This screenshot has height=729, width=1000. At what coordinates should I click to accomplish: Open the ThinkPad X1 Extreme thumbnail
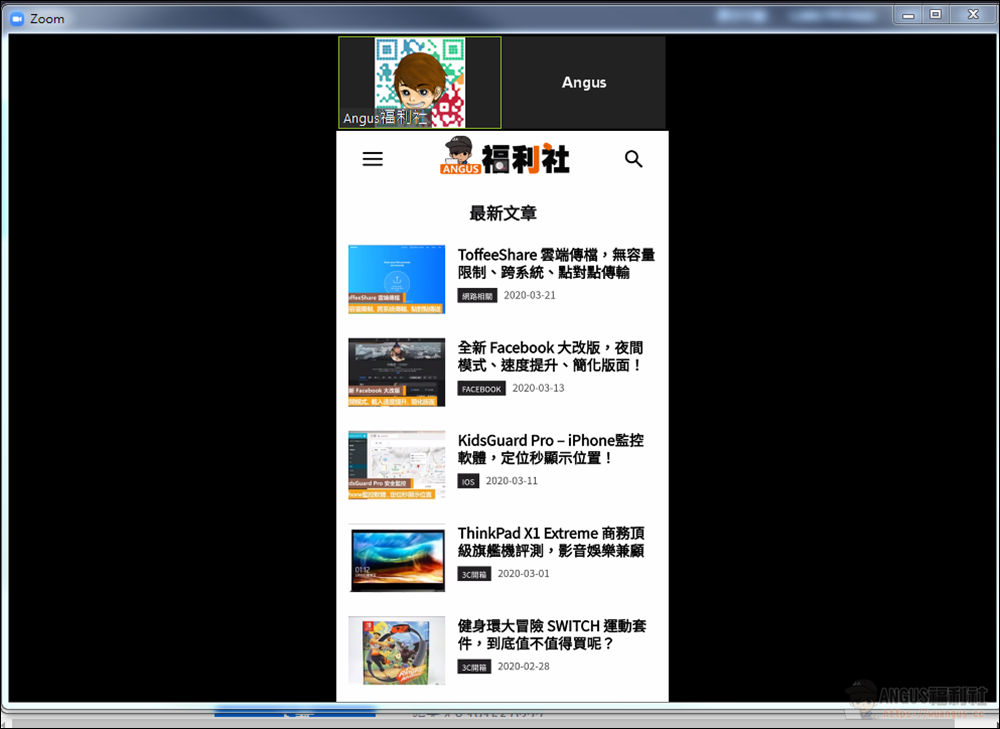point(397,558)
